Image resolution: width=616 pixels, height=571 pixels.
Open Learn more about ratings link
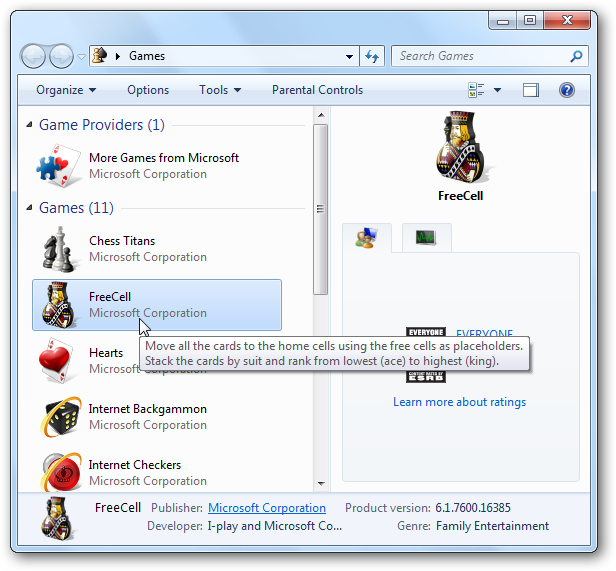(x=460, y=402)
